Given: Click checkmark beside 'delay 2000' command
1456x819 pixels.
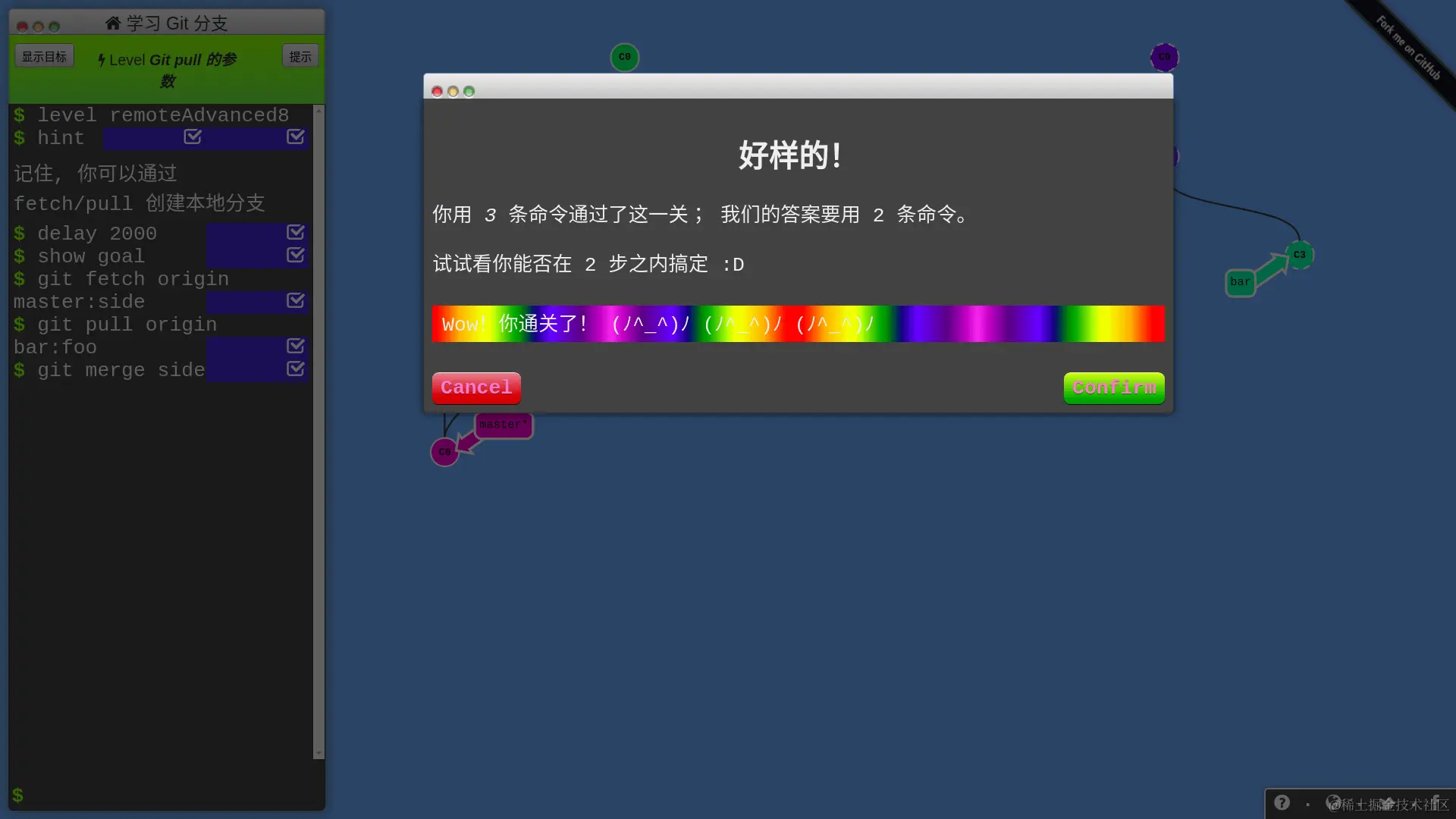Looking at the screenshot, I should (x=296, y=232).
